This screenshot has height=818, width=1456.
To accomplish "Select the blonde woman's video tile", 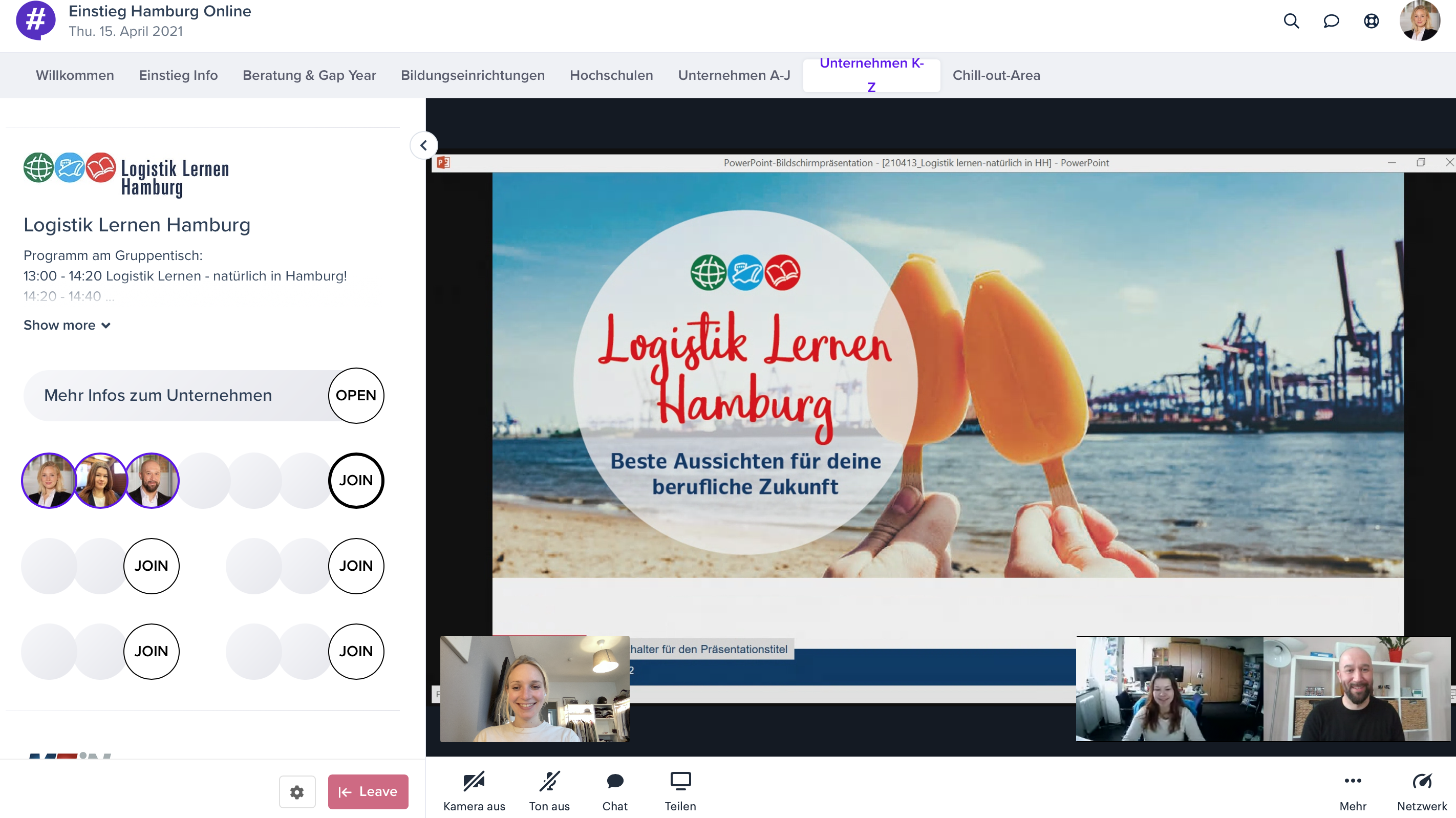I will [534, 688].
